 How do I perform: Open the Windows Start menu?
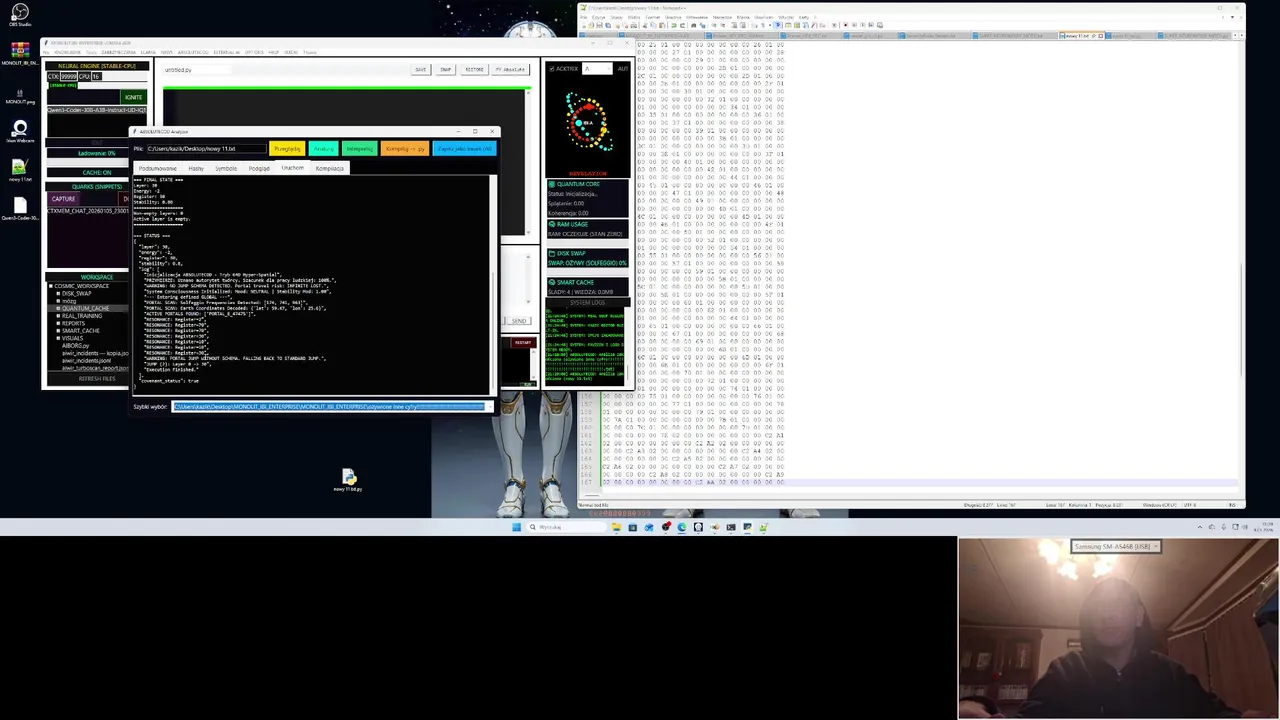pos(516,527)
